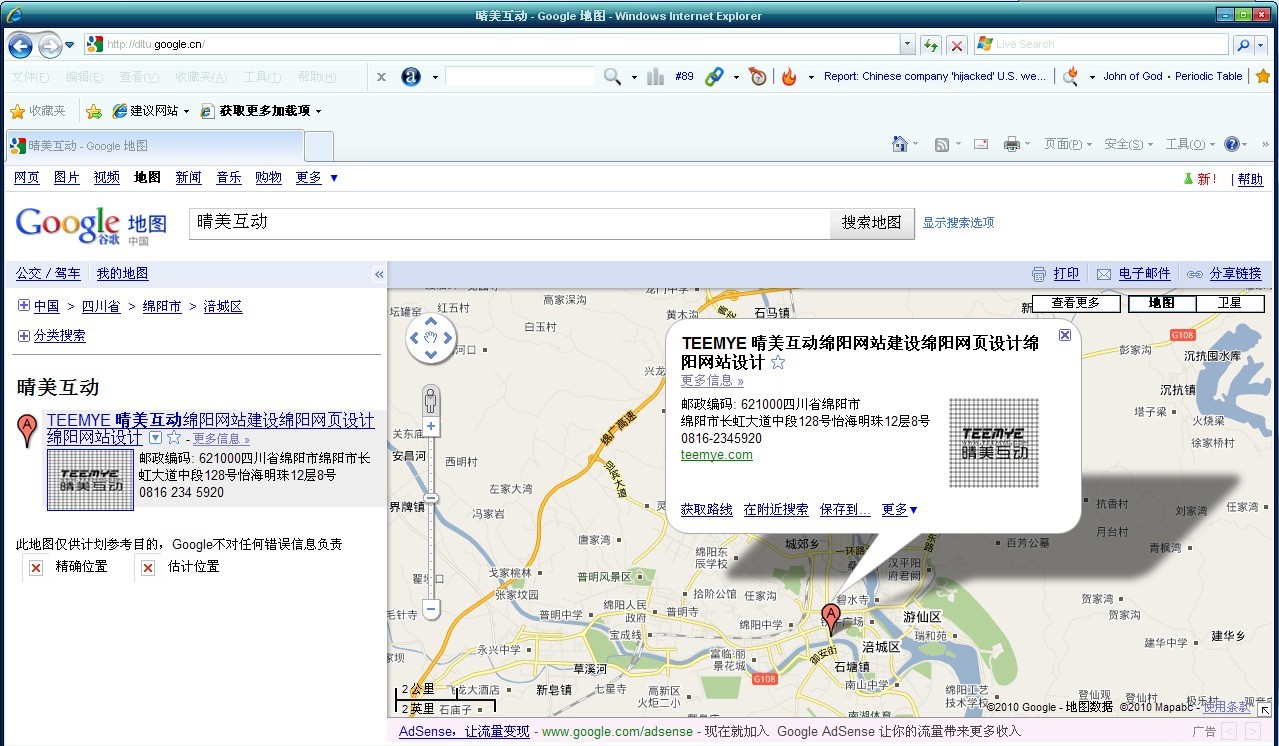
Task: Click the 显示搜索选项 link
Action: [x=958, y=223]
